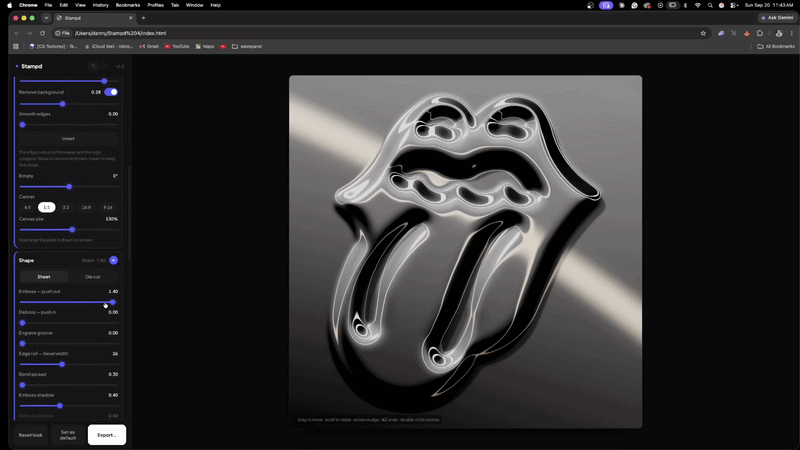Select the 1:1 canvas ratio
This screenshot has width=800, height=450.
click(46, 208)
